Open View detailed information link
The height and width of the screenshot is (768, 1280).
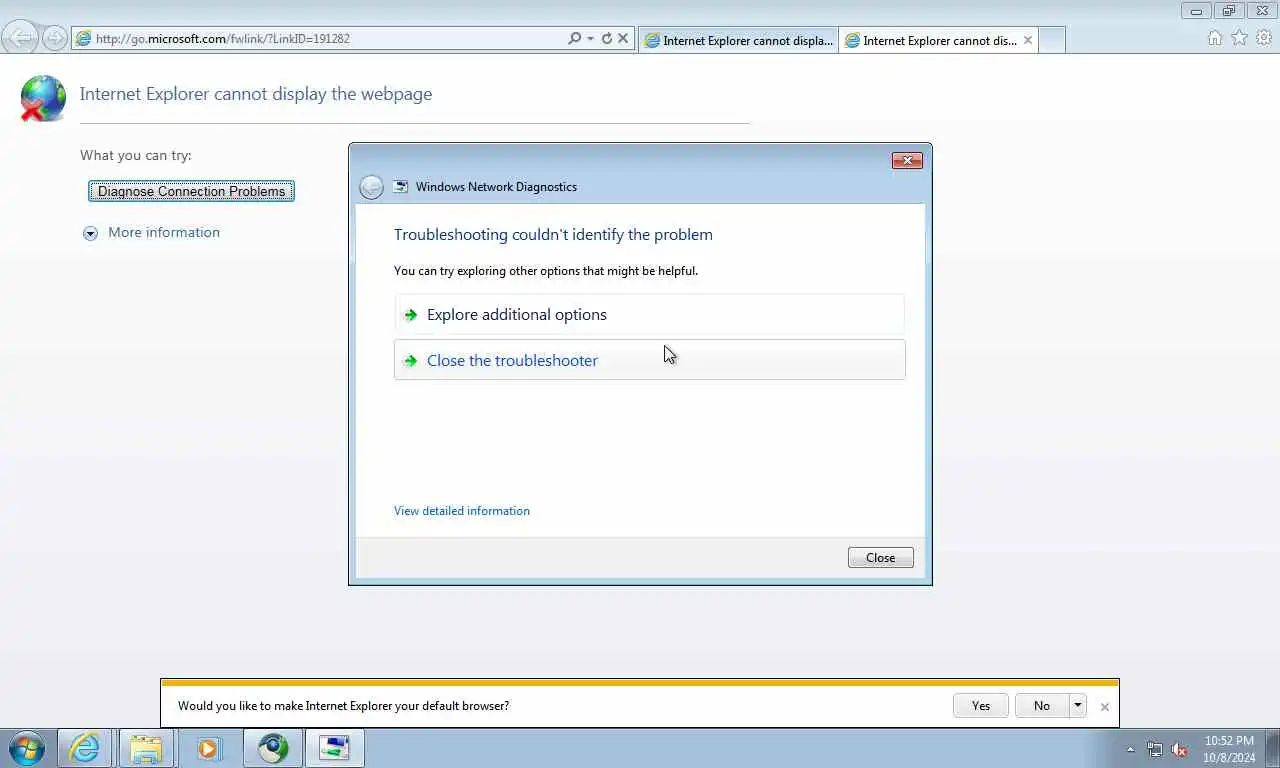(x=462, y=510)
